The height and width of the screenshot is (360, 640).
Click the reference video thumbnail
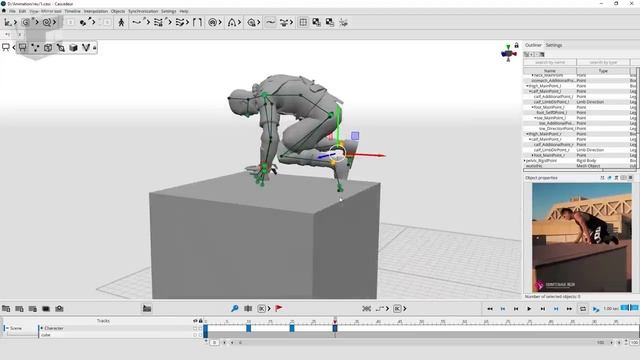582,237
